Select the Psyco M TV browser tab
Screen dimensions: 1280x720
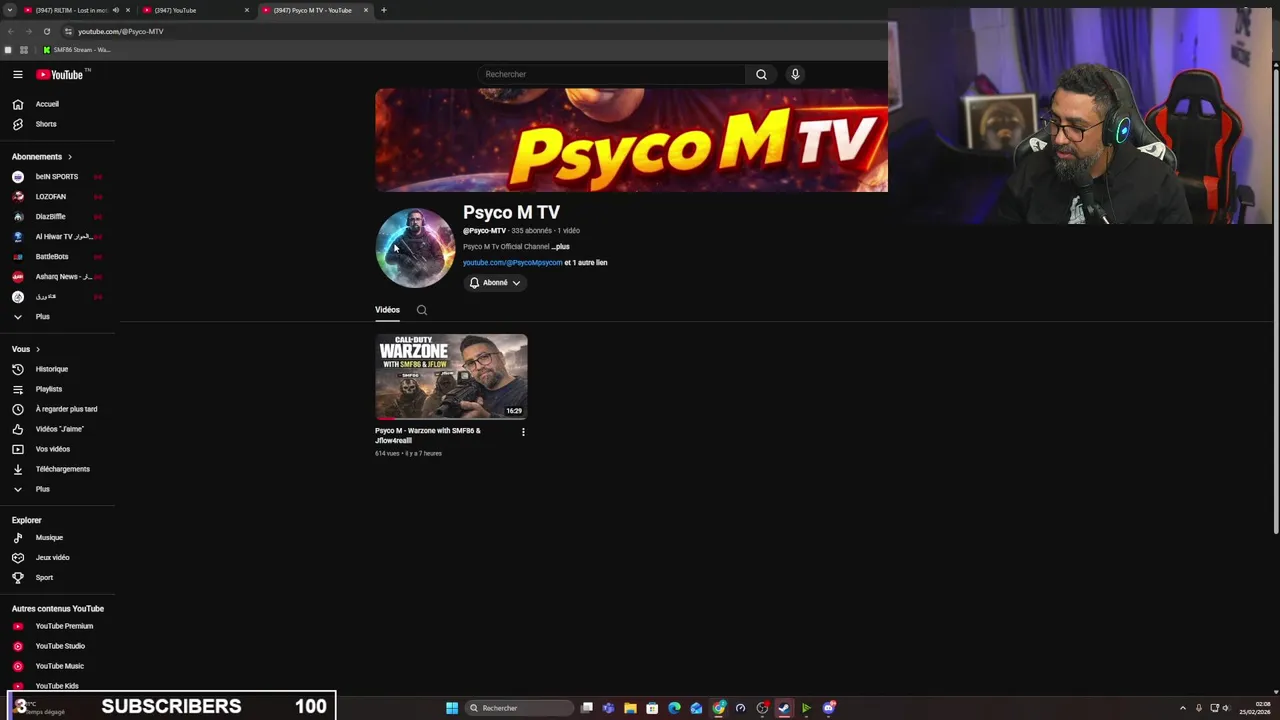coord(313,10)
